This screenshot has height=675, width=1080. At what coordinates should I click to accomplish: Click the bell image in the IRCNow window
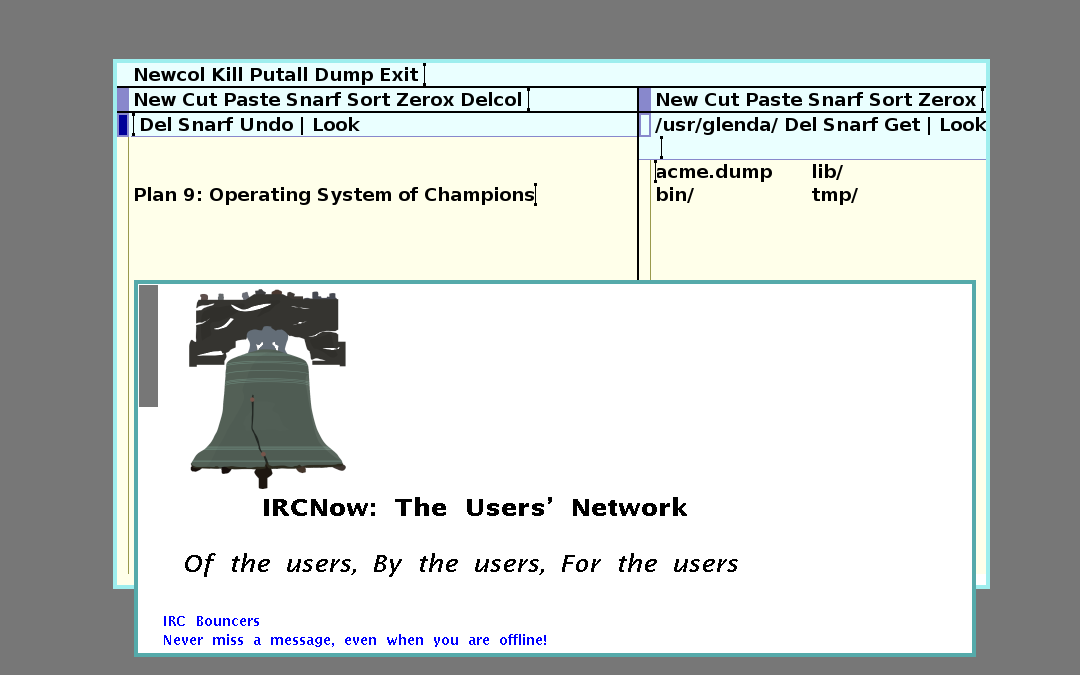click(267, 388)
